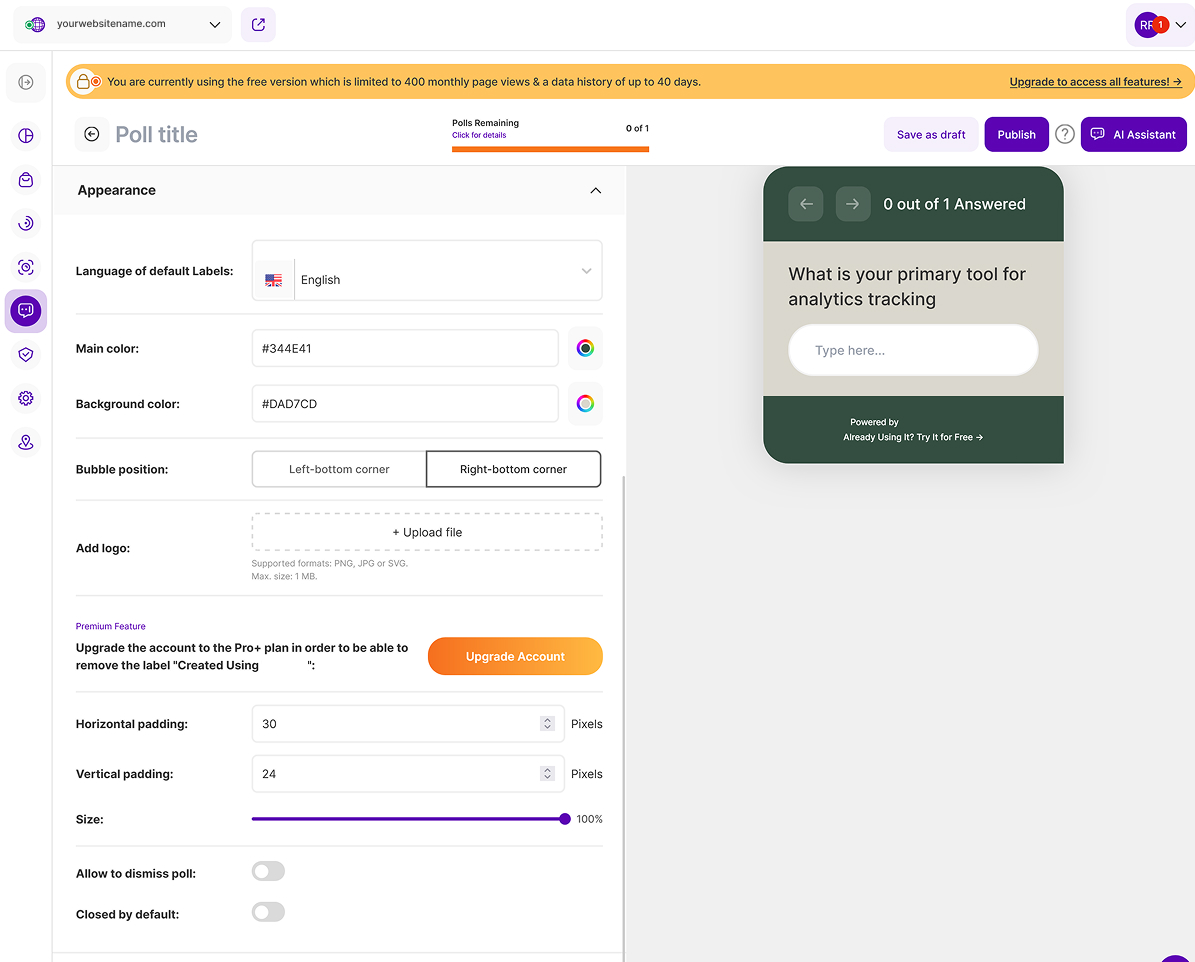This screenshot has width=1195, height=962.
Task: Open the user account menu chevron
Action: click(1181, 25)
